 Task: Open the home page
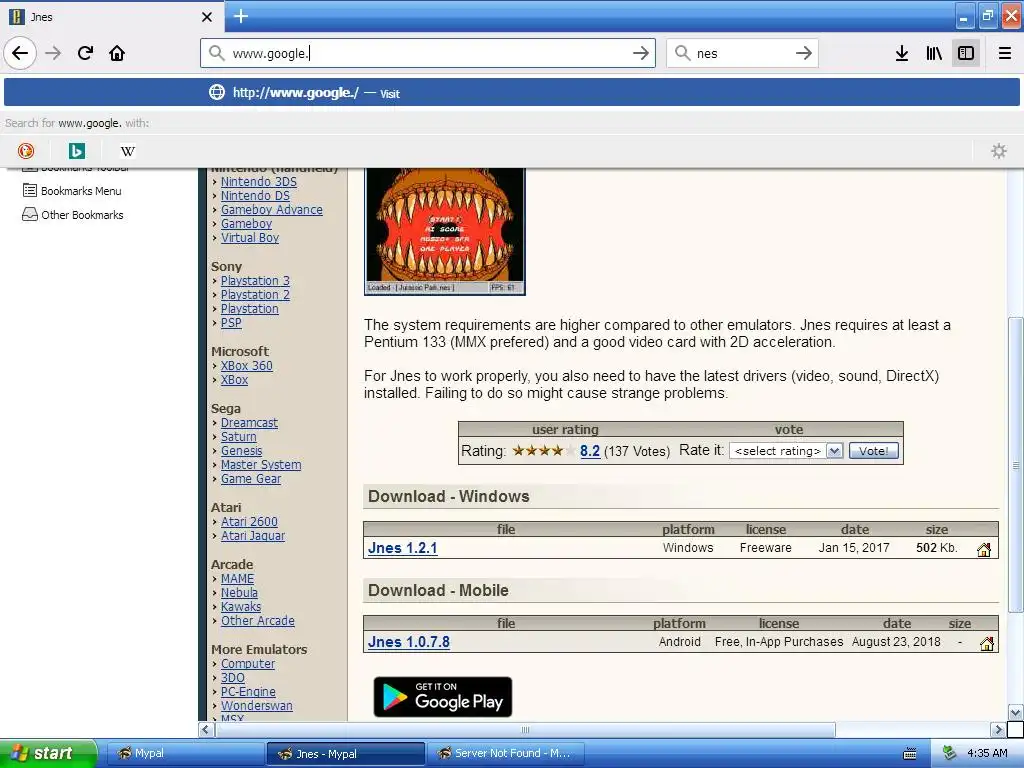click(x=117, y=53)
